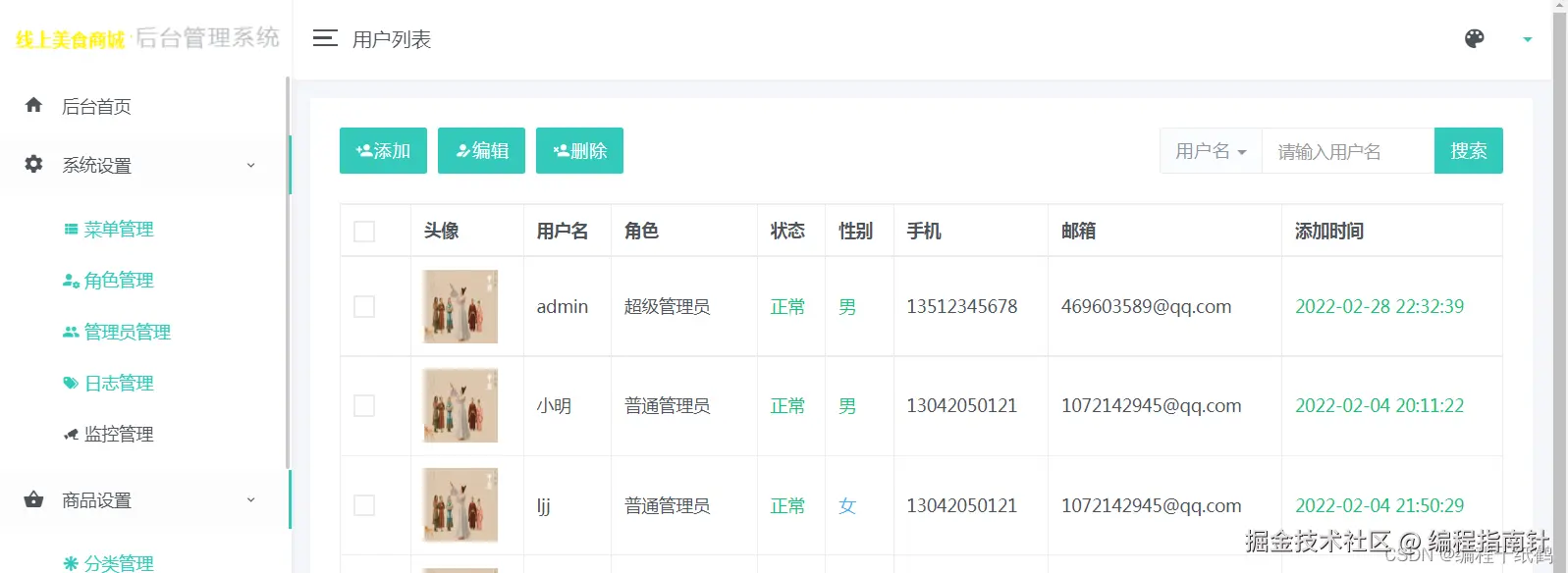This screenshot has width=1568, height=573.
Task: Click the 线上美食商城 logo text
Action: pyautogui.click(x=70, y=39)
